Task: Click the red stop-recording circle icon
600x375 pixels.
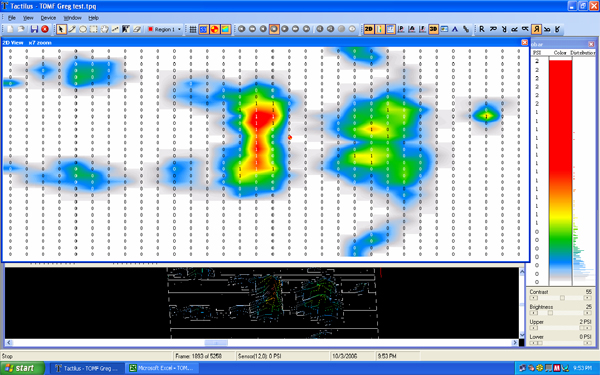Action: [x=45, y=29]
